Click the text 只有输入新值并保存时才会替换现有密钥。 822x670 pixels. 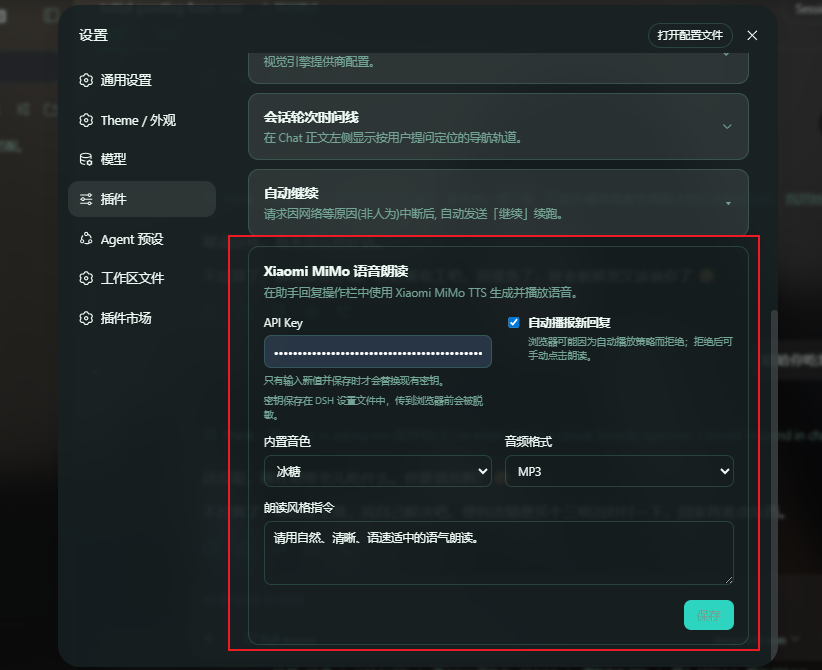pos(354,381)
